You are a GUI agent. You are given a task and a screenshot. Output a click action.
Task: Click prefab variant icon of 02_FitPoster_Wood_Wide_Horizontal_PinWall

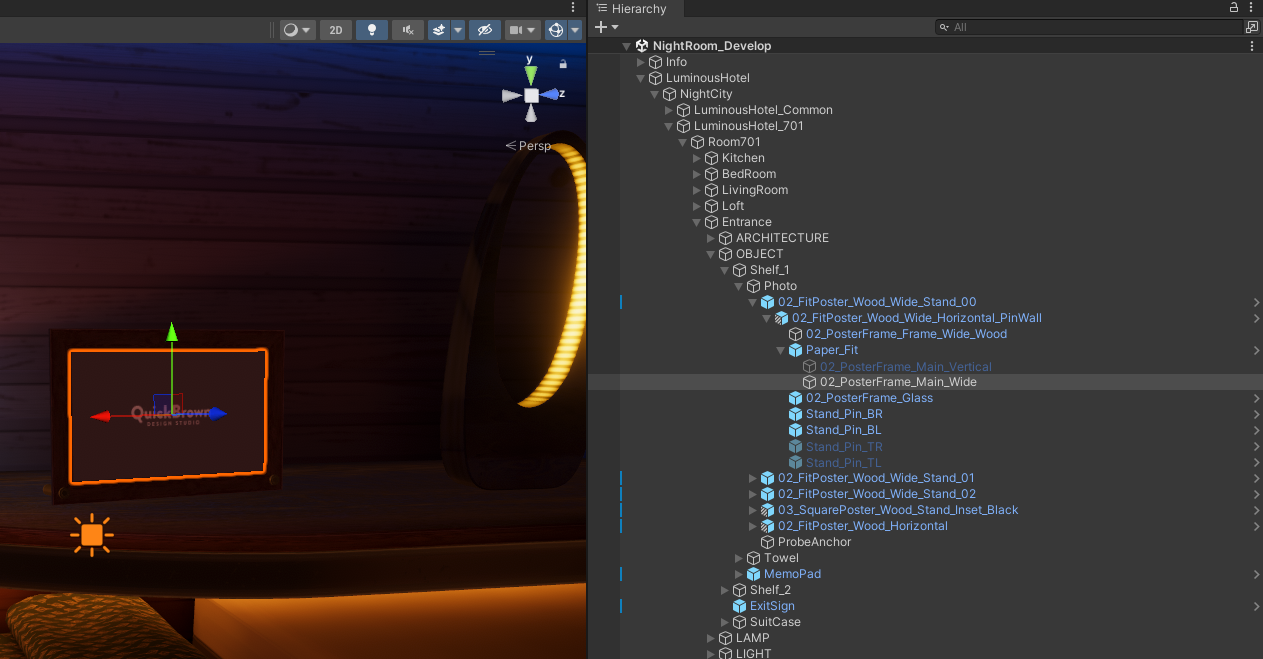(782, 318)
